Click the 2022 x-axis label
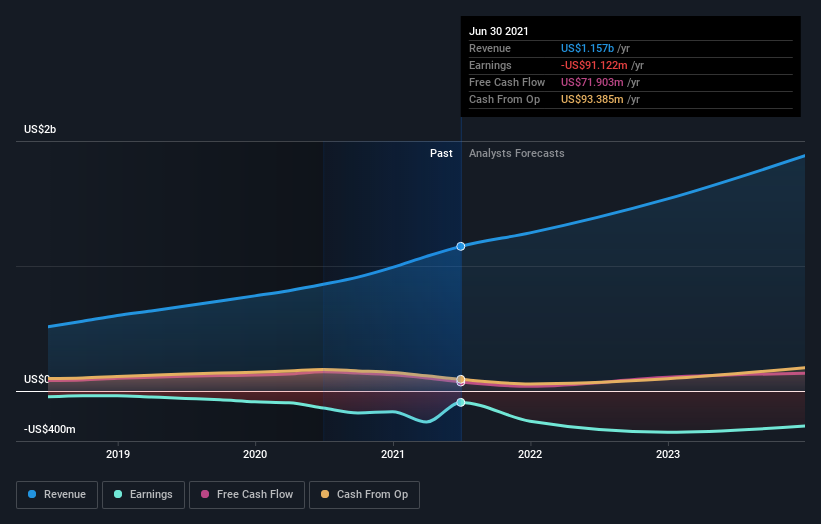The width and height of the screenshot is (821, 524). pyautogui.click(x=530, y=454)
